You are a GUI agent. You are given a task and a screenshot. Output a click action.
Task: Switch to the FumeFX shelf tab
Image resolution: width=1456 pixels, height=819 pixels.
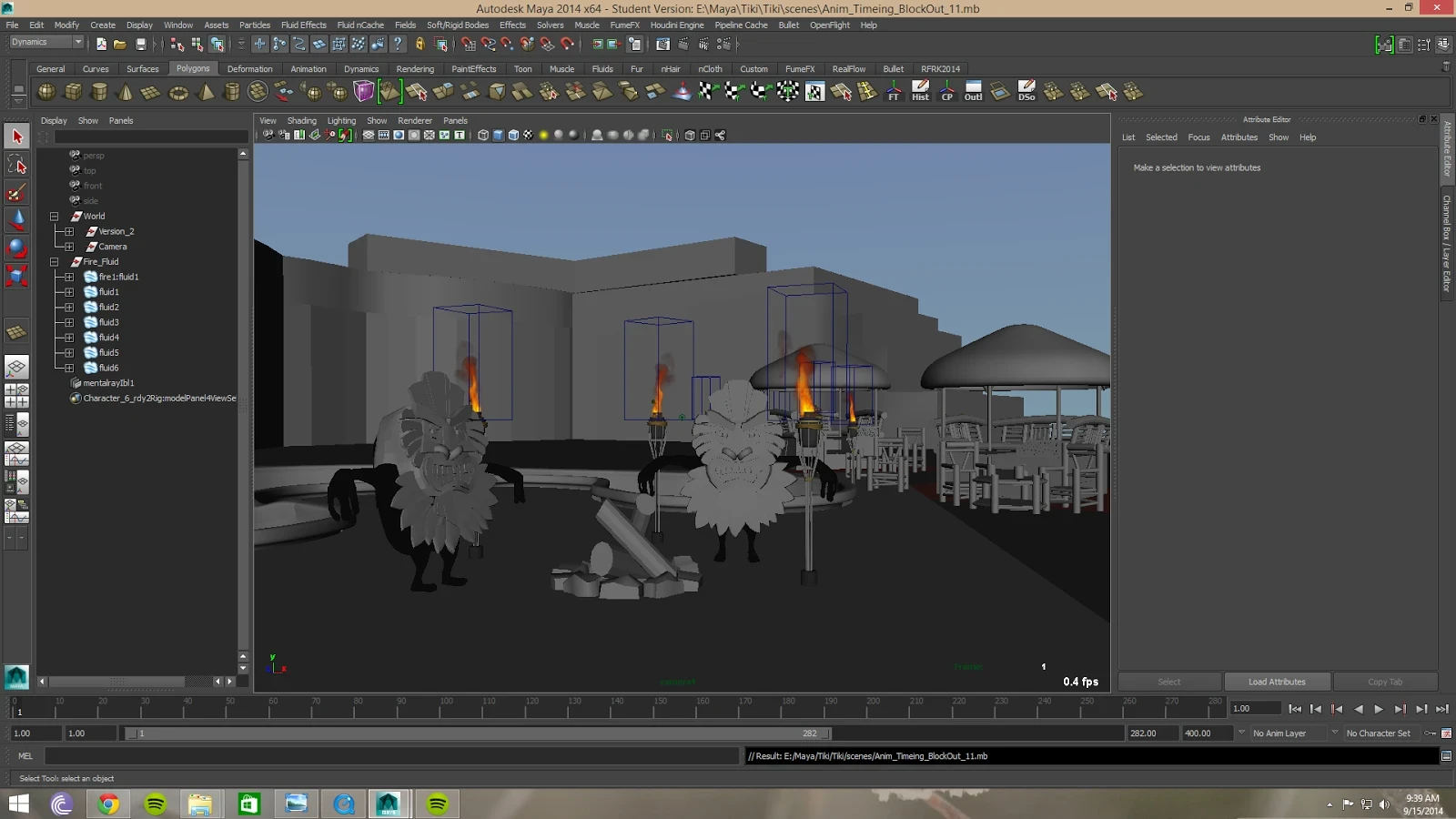pyautogui.click(x=800, y=69)
